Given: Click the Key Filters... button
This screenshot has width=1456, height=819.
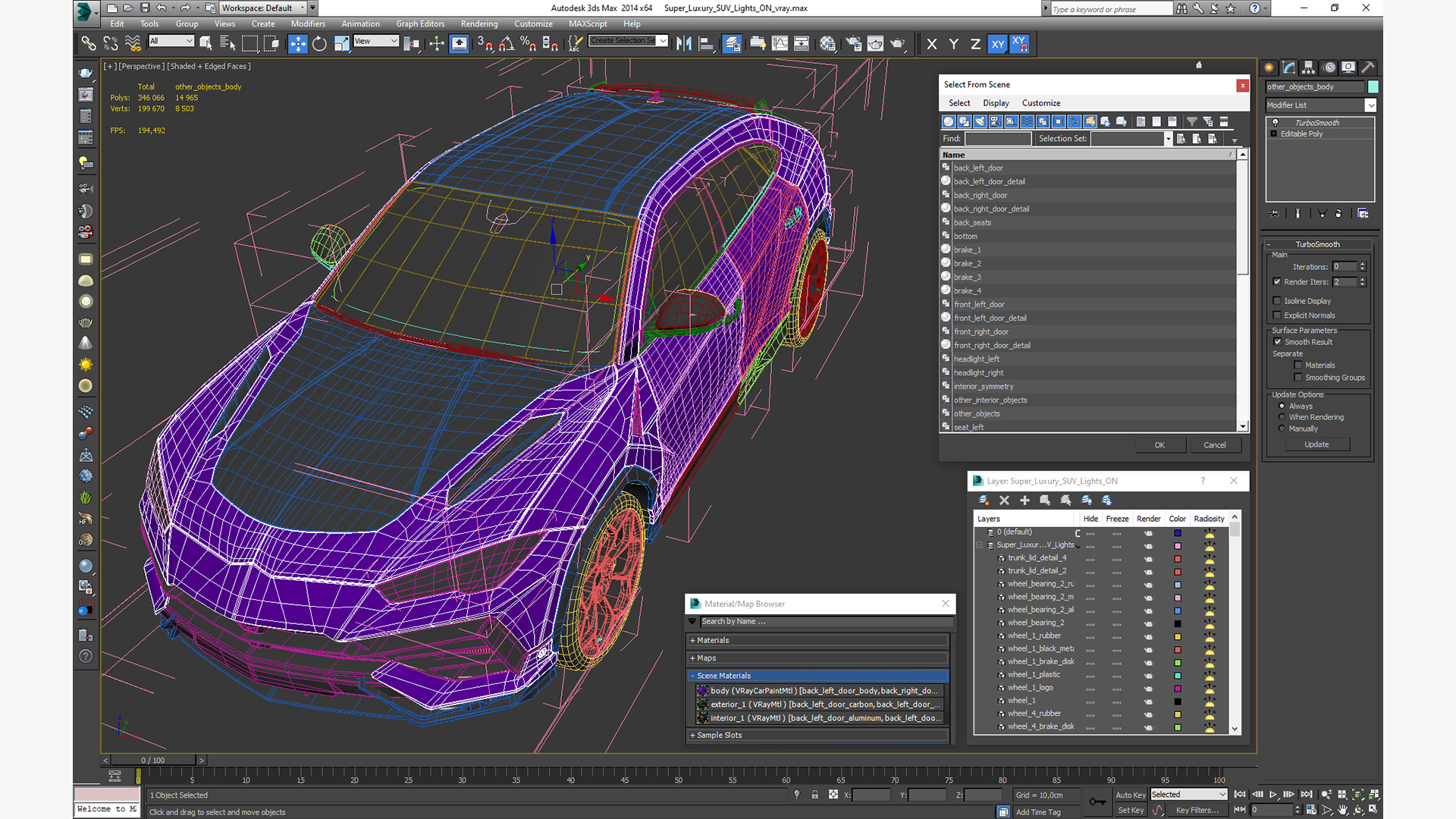Looking at the screenshot, I should click(x=1197, y=810).
